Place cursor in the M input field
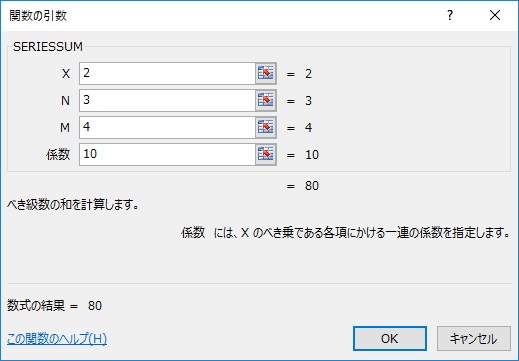The height and width of the screenshot is (361, 519). 167,127
